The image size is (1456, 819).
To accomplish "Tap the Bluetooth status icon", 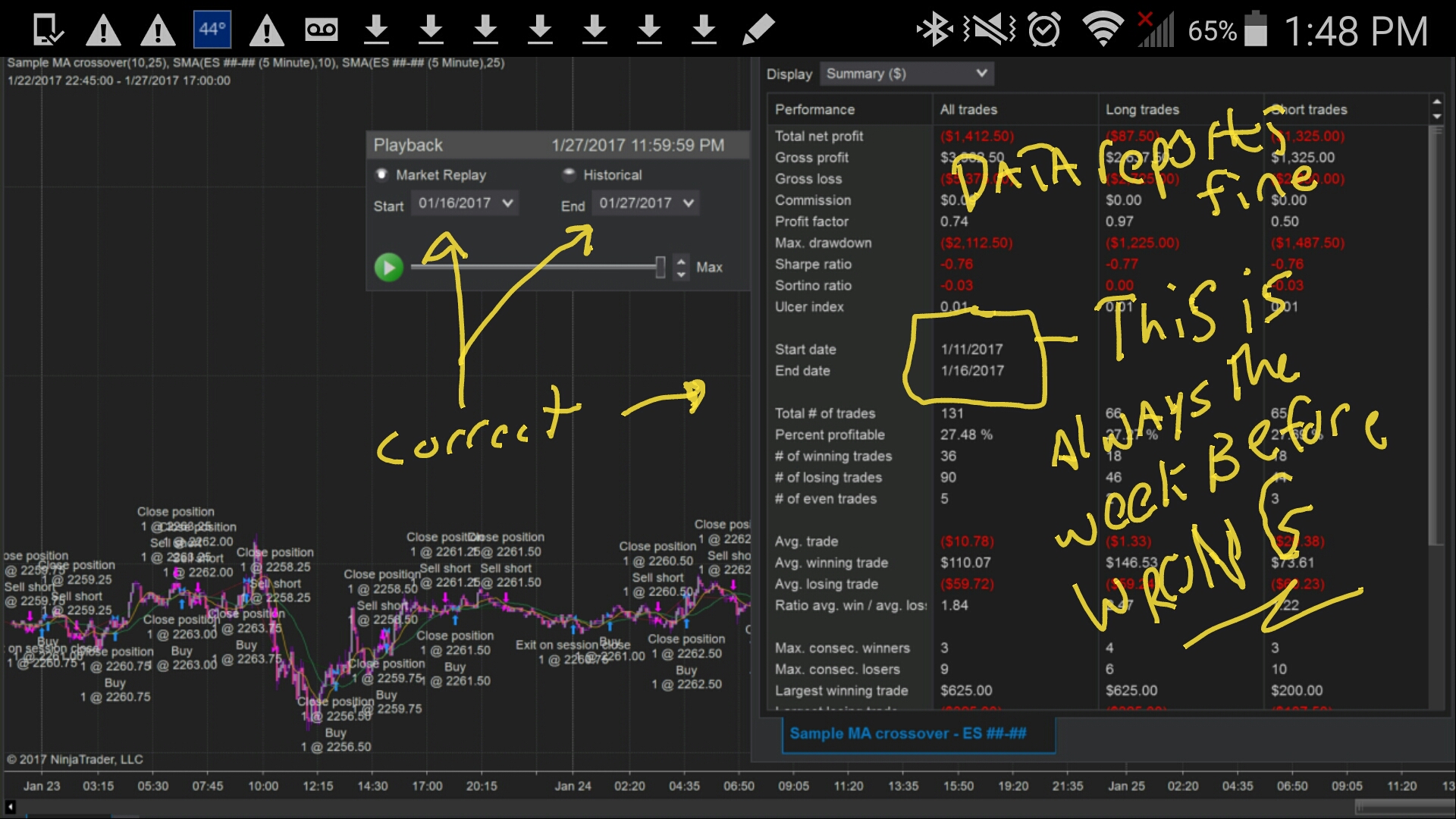I will [934, 30].
